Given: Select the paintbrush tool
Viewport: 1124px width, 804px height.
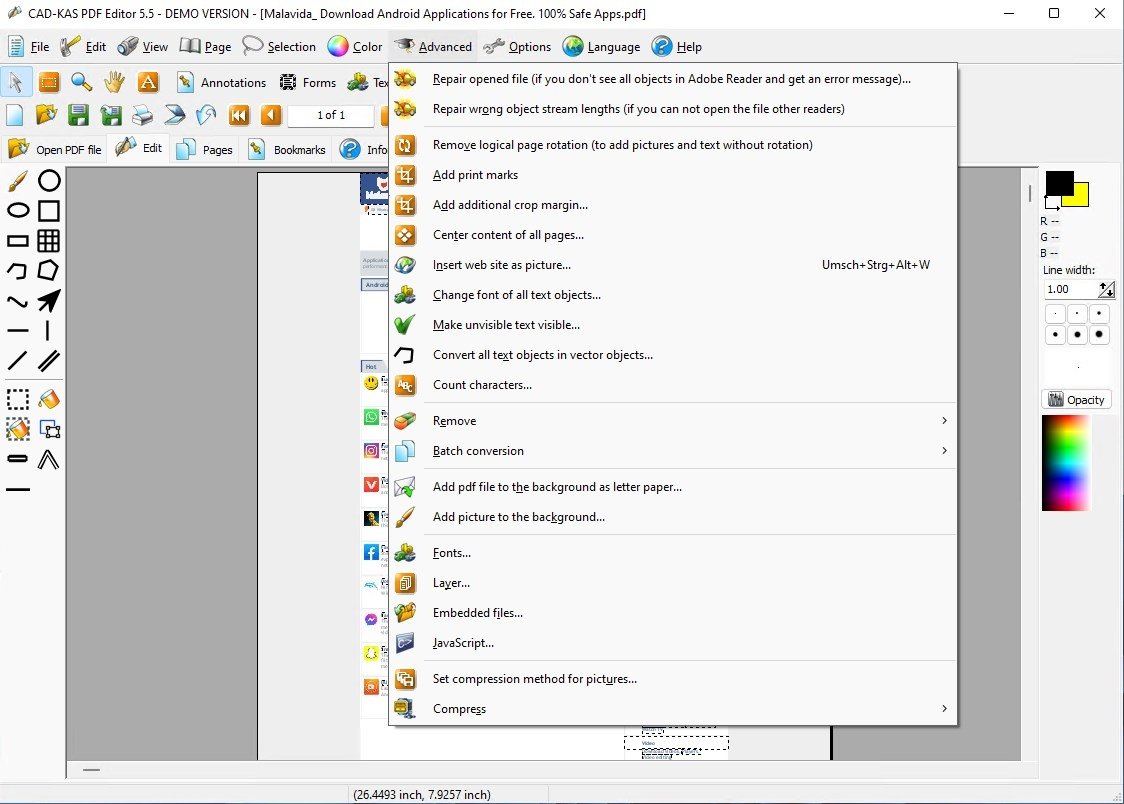Looking at the screenshot, I should (17, 181).
